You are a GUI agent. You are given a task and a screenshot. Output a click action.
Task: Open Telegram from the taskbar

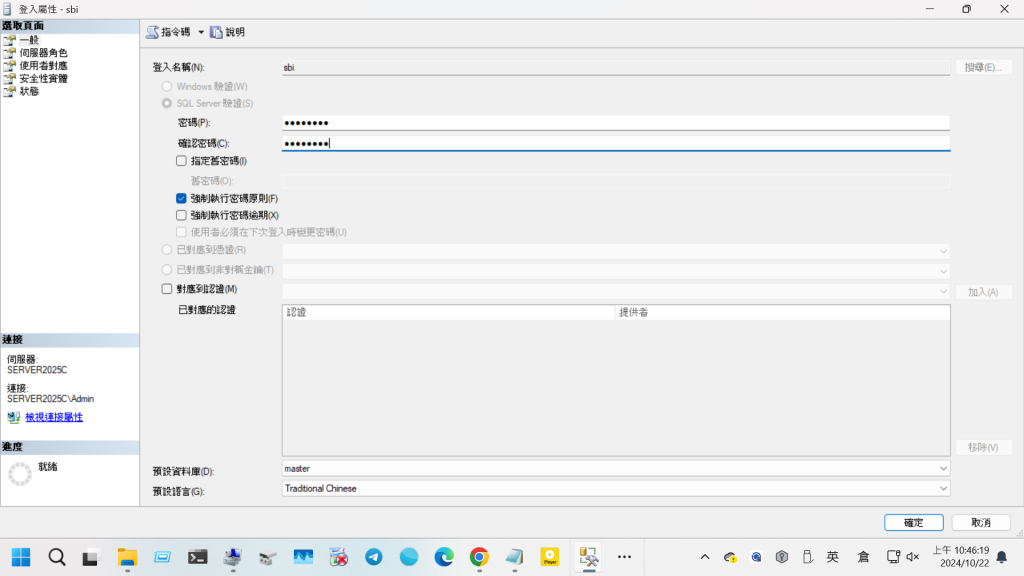373,557
